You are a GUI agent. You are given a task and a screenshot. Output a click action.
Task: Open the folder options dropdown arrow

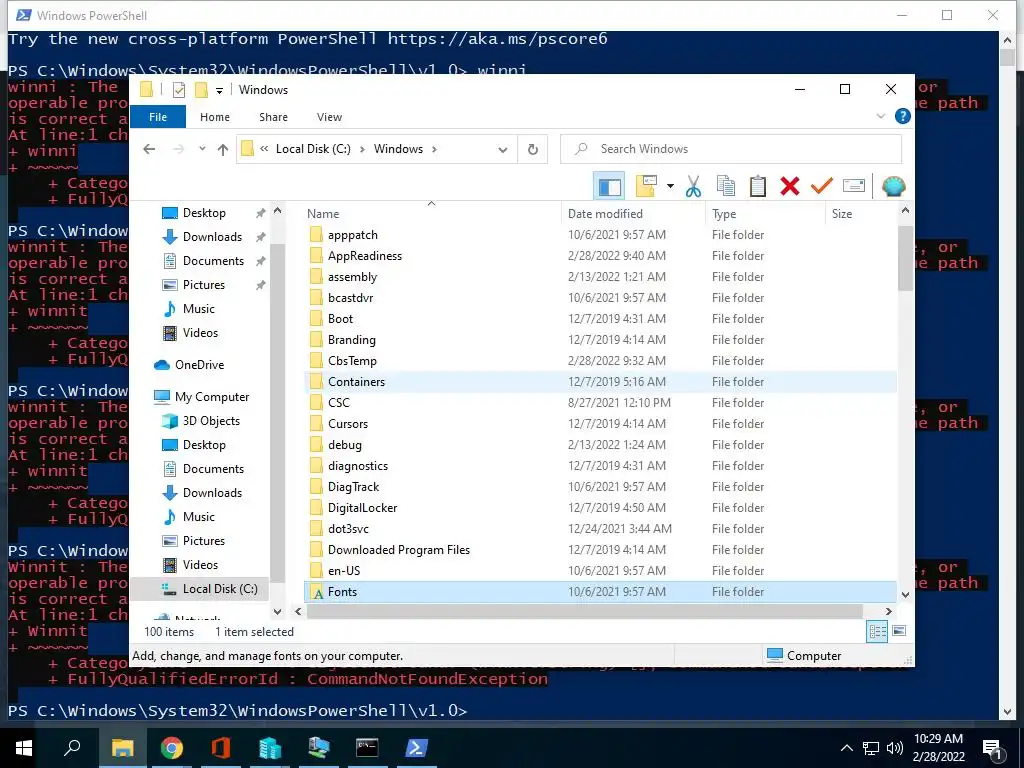[x=670, y=187]
